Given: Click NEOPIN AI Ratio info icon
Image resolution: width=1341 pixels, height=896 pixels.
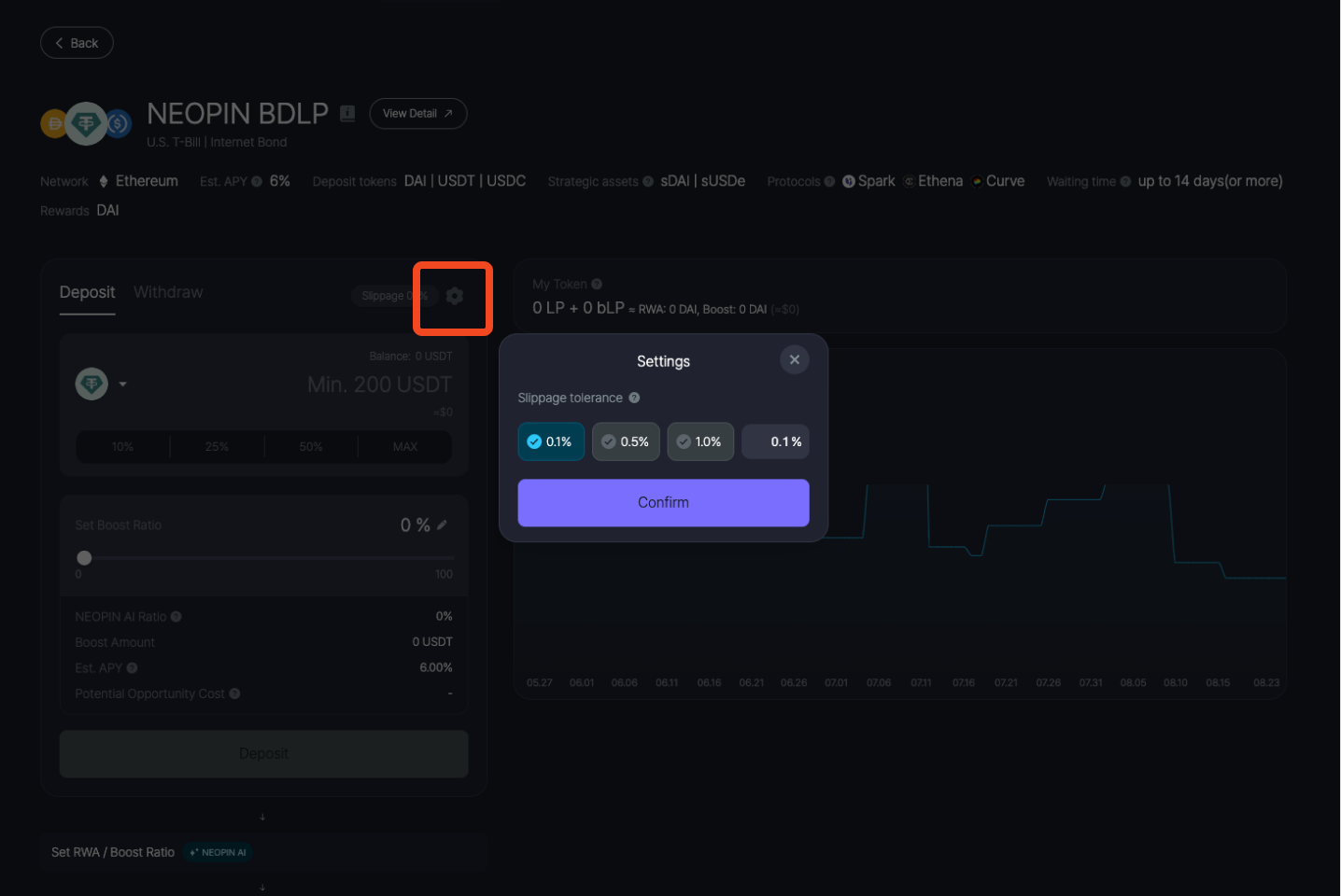Looking at the screenshot, I should coord(176,617).
